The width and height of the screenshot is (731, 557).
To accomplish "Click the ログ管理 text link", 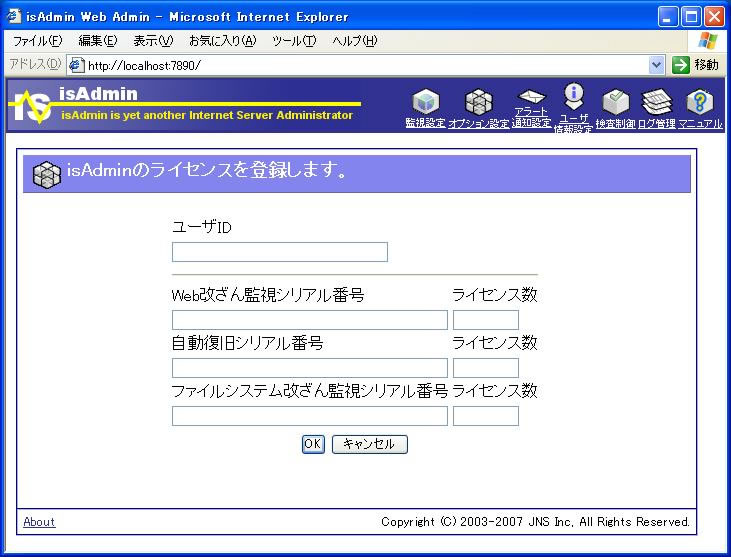I will click(x=656, y=124).
